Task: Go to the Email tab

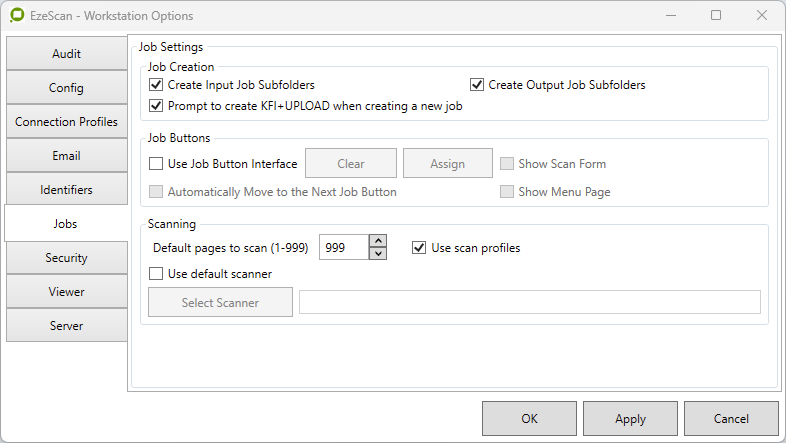Action: point(67,156)
